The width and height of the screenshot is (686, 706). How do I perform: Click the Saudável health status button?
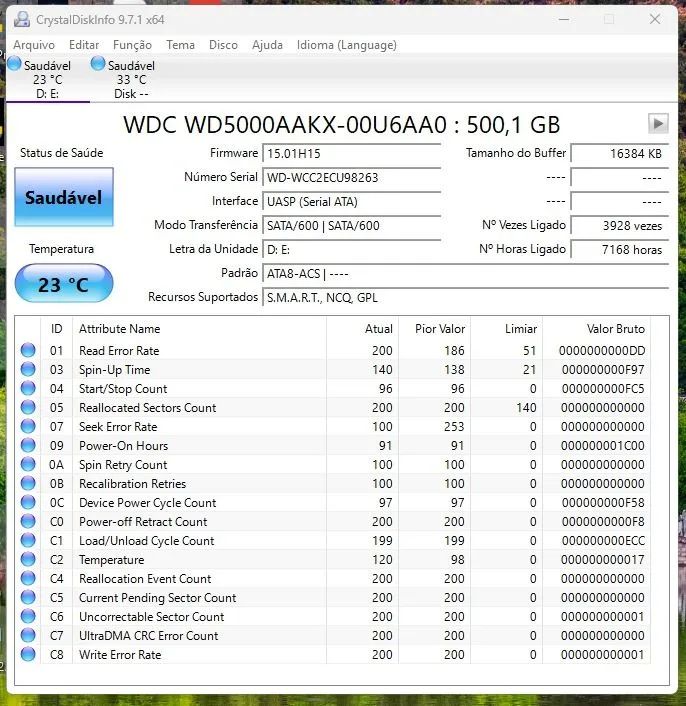point(64,197)
